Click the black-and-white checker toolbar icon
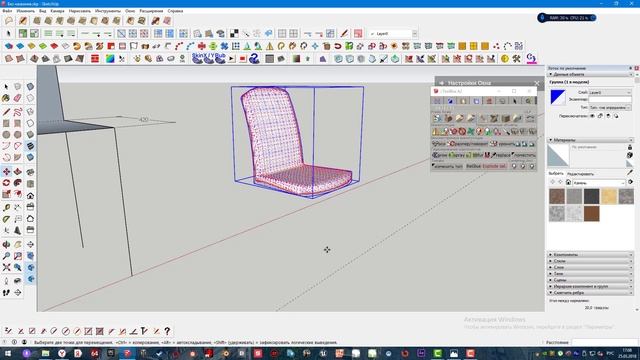The image size is (640, 360). click(x=234, y=33)
